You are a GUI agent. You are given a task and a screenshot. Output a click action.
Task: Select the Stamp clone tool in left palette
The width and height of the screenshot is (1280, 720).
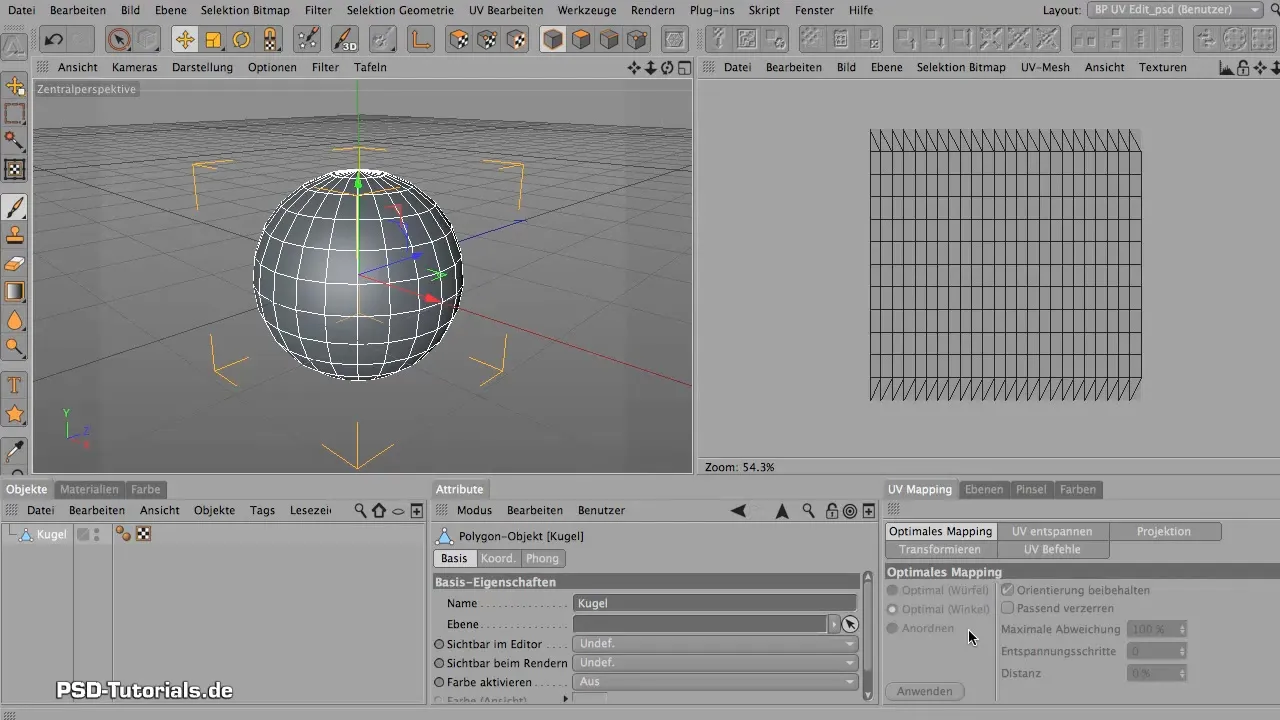[x=15, y=236]
